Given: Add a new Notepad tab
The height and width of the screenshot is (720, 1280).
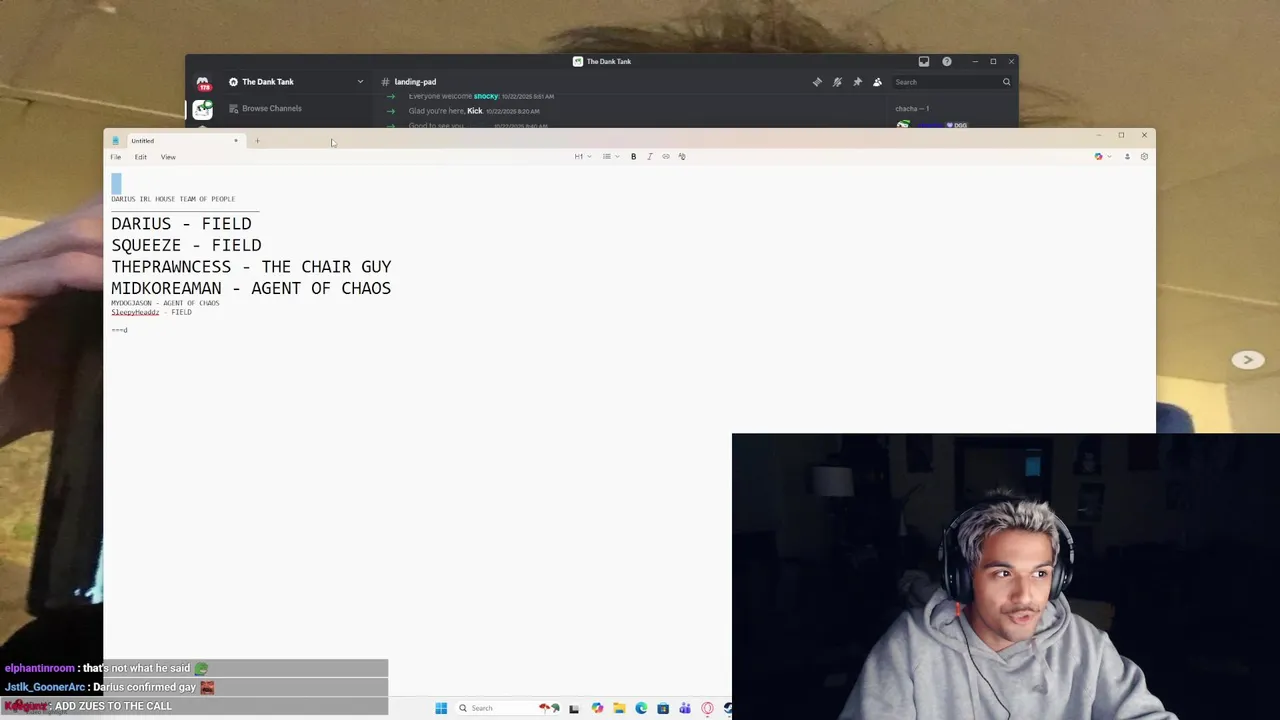Looking at the screenshot, I should tap(257, 140).
